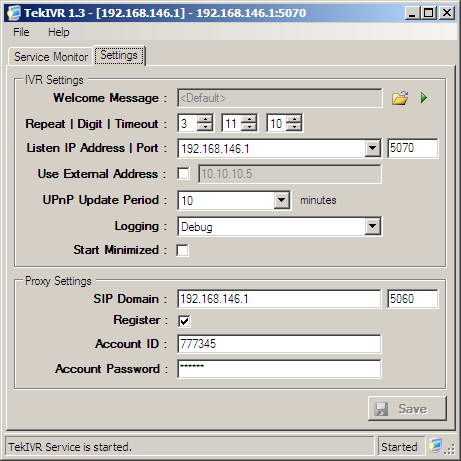Click the Welcome Message field
The height and width of the screenshot is (461, 461).
[x=279, y=98]
